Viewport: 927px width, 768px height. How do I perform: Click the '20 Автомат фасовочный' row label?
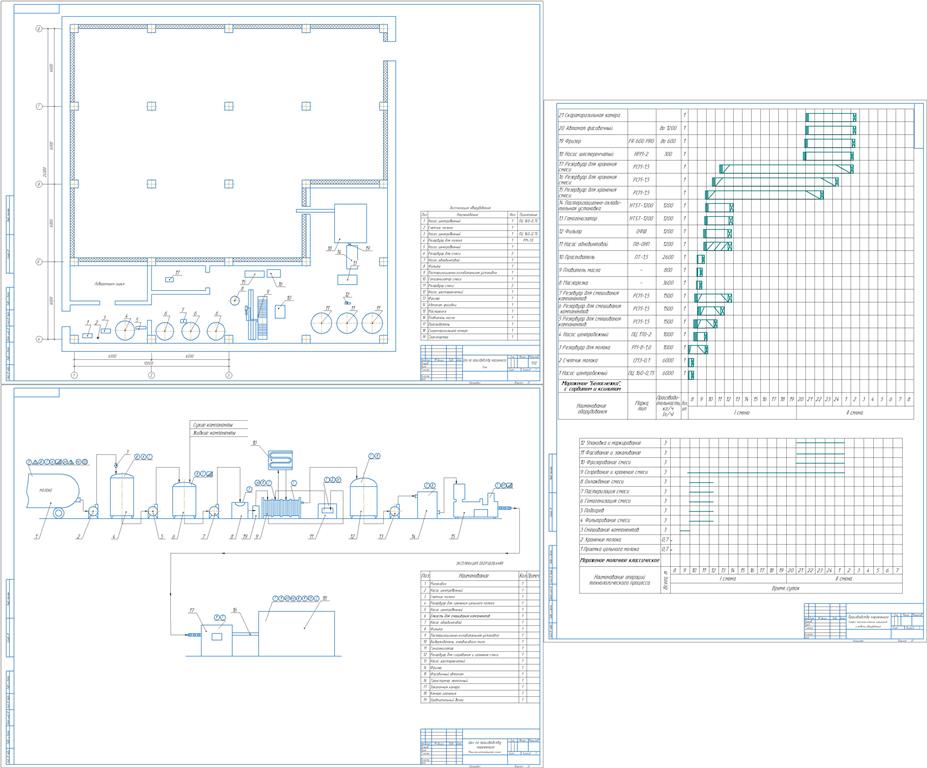(x=586, y=128)
